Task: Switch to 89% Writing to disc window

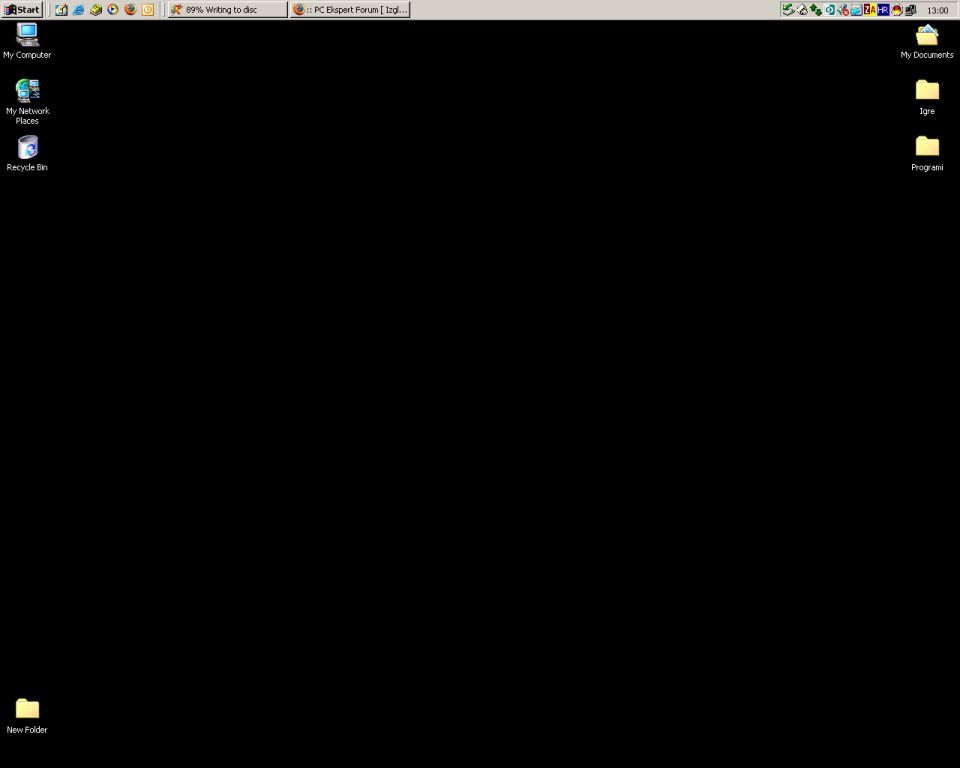Action: tap(227, 9)
